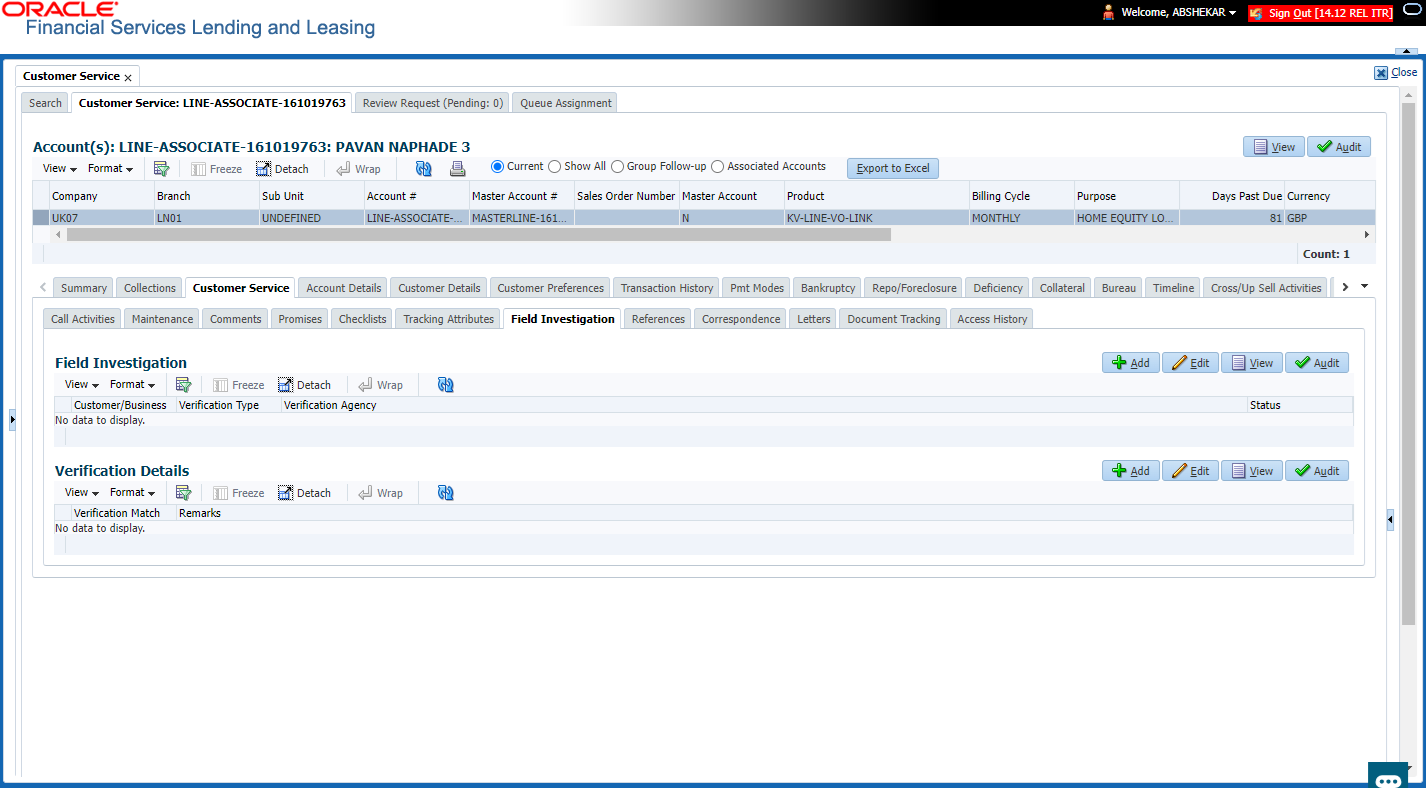Viewport: 1426px width, 788px height.
Task: Open View menu in Field Investigation toolbar
Action: point(81,385)
